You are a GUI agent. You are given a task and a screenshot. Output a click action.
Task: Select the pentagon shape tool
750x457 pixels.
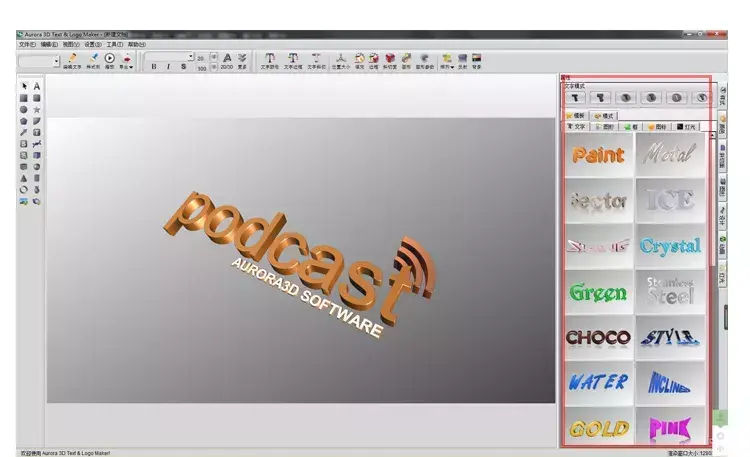click(24, 121)
